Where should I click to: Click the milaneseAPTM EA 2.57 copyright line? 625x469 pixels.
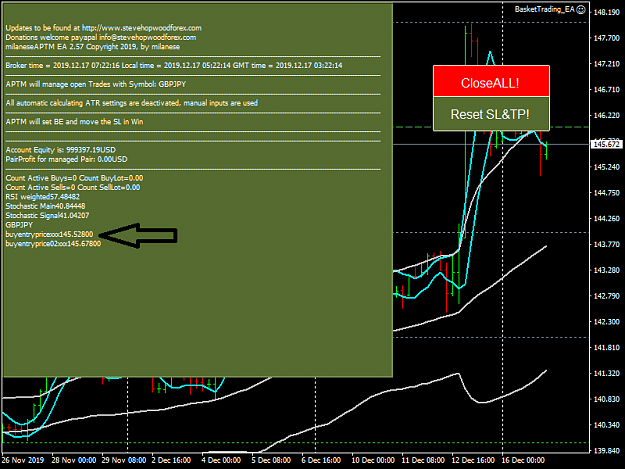click(93, 47)
